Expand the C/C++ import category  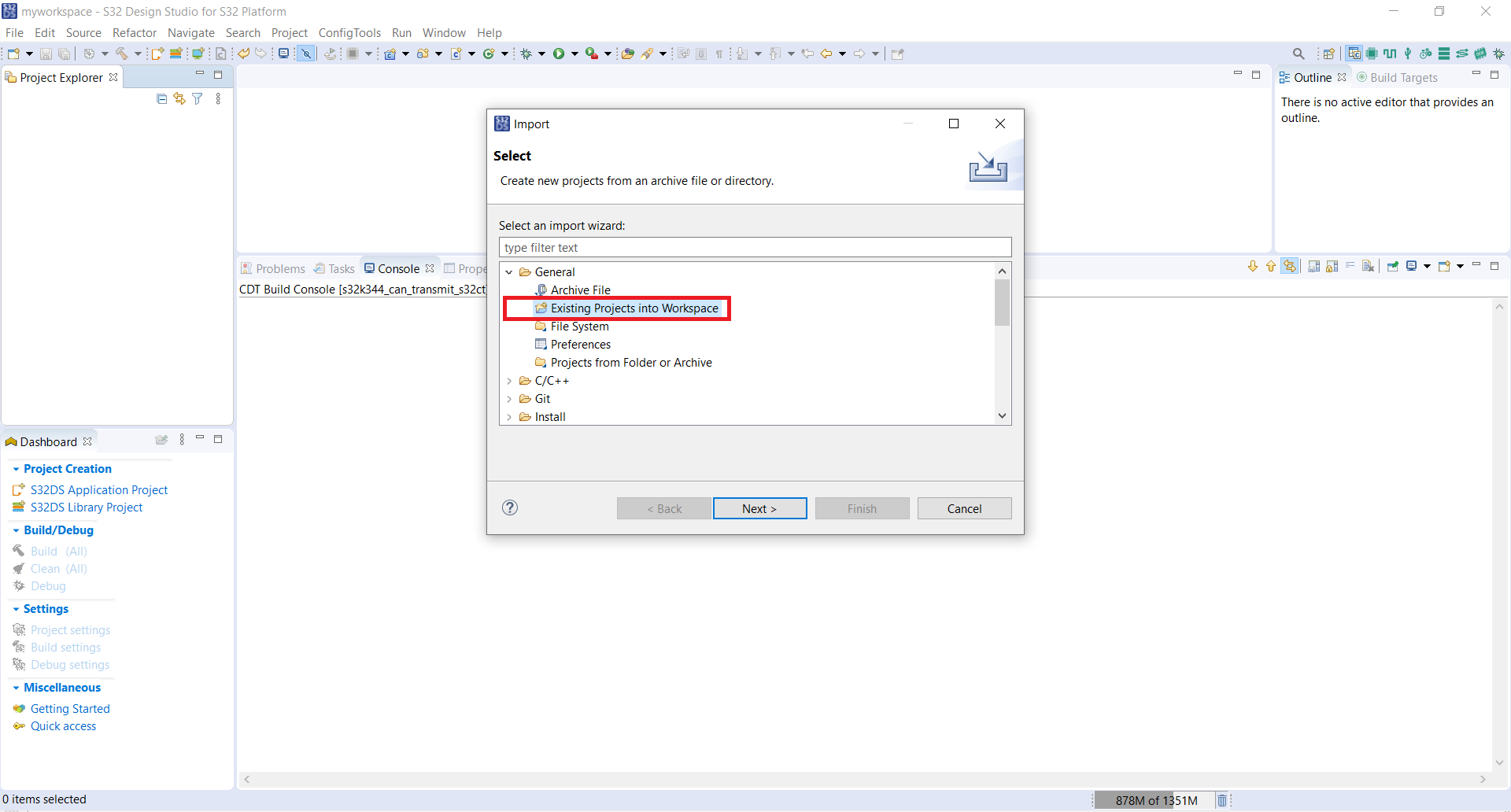click(x=510, y=380)
